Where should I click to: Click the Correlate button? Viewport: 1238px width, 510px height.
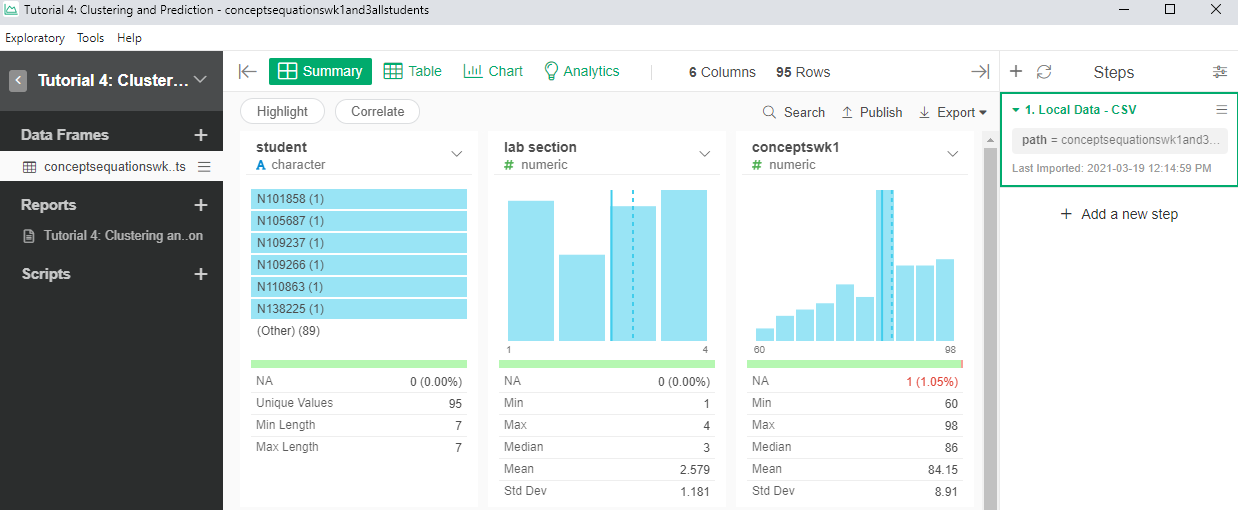(377, 112)
